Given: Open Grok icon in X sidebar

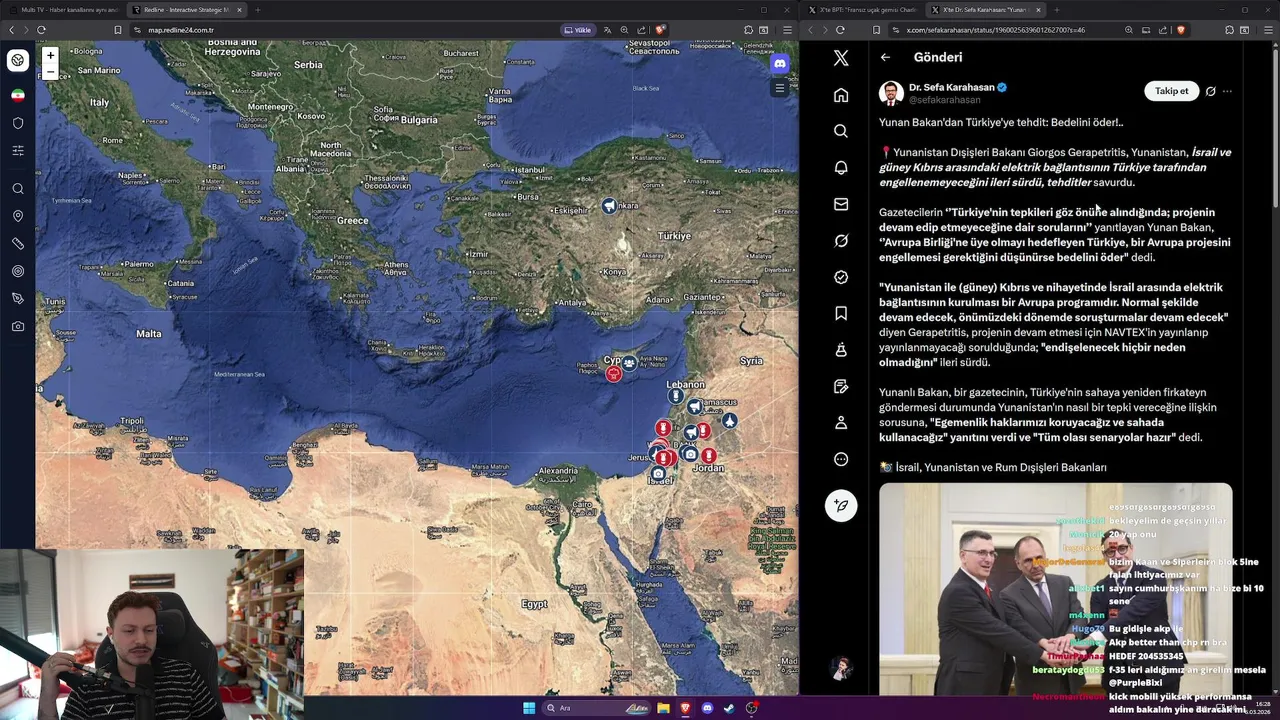Looking at the screenshot, I should pos(841,241).
